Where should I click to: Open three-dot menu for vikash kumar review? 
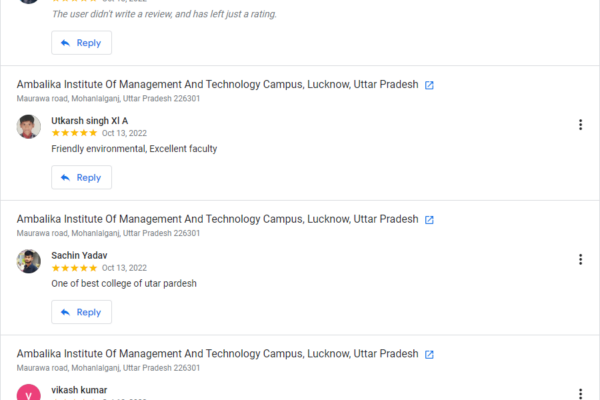pos(580,393)
